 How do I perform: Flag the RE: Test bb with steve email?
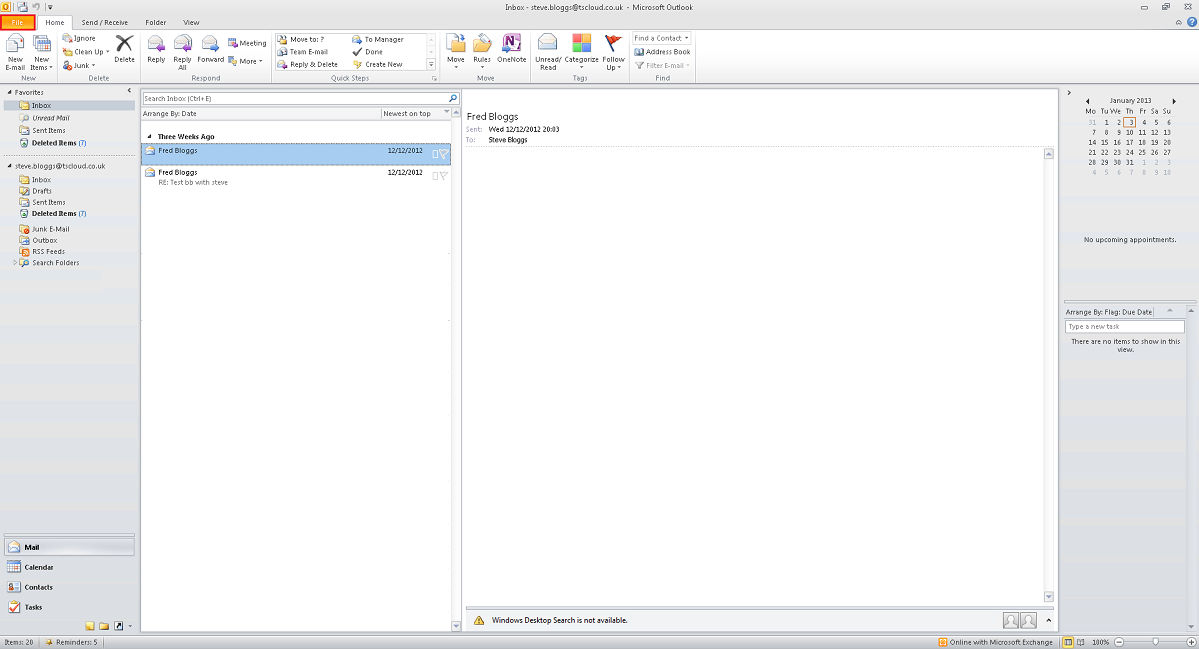tap(444, 176)
